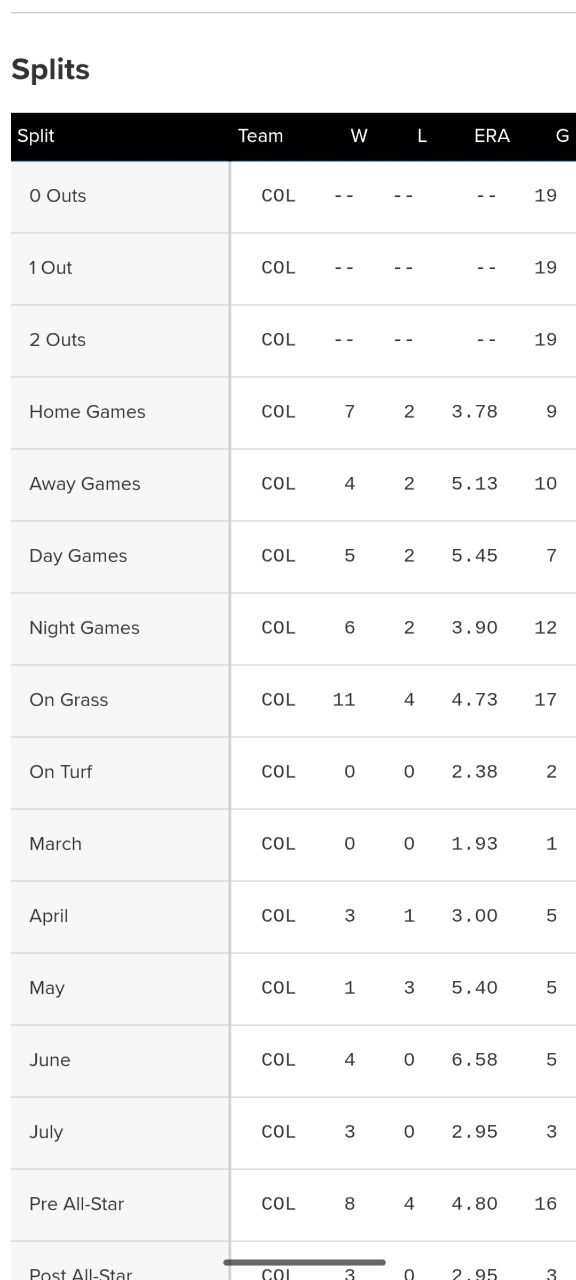Click the July ERA value 2.95
The image size is (576, 1280).
click(x=474, y=1132)
